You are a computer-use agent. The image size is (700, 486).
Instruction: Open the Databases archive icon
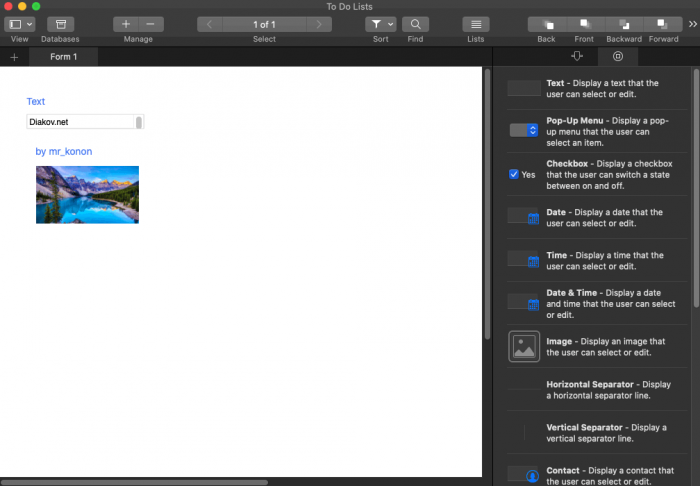pyautogui.click(x=60, y=24)
